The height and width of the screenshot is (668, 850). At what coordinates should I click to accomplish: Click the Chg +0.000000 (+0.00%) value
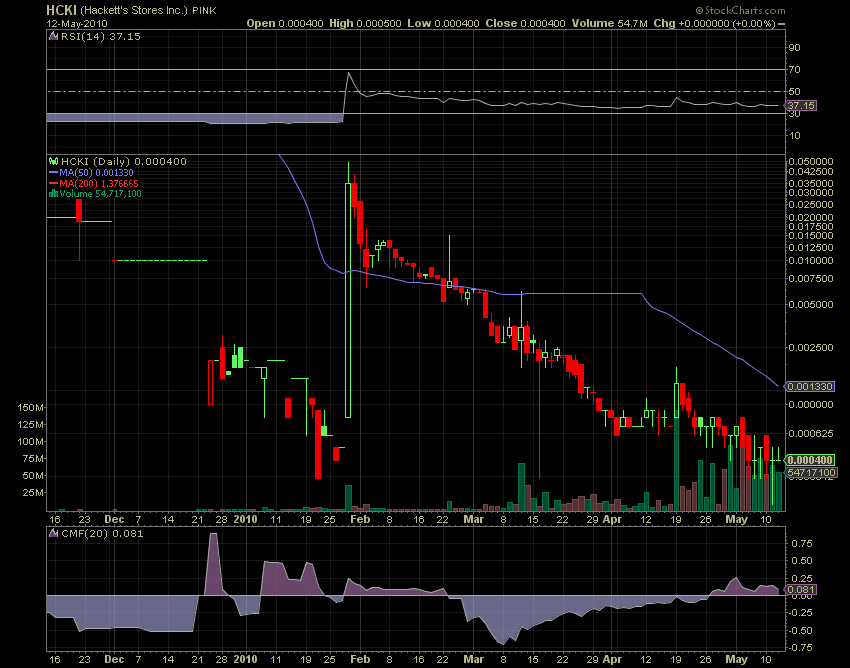pyautogui.click(x=714, y=23)
